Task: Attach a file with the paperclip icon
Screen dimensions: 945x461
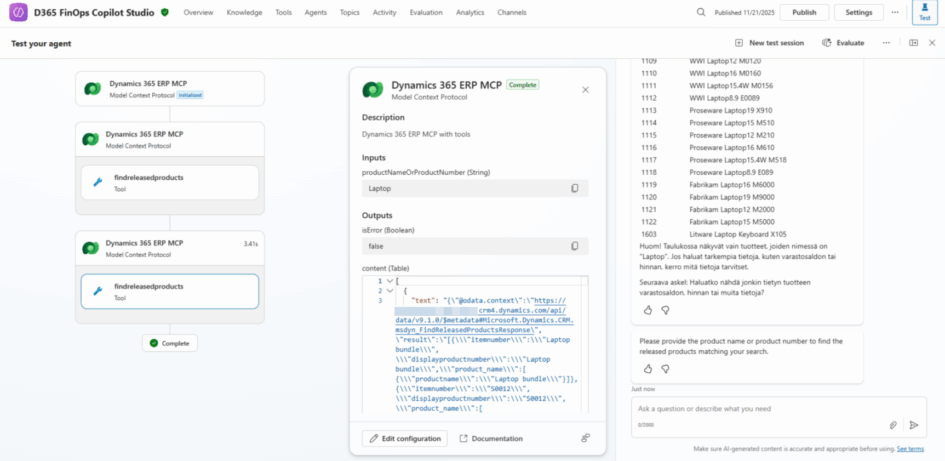Action: pos(893,425)
